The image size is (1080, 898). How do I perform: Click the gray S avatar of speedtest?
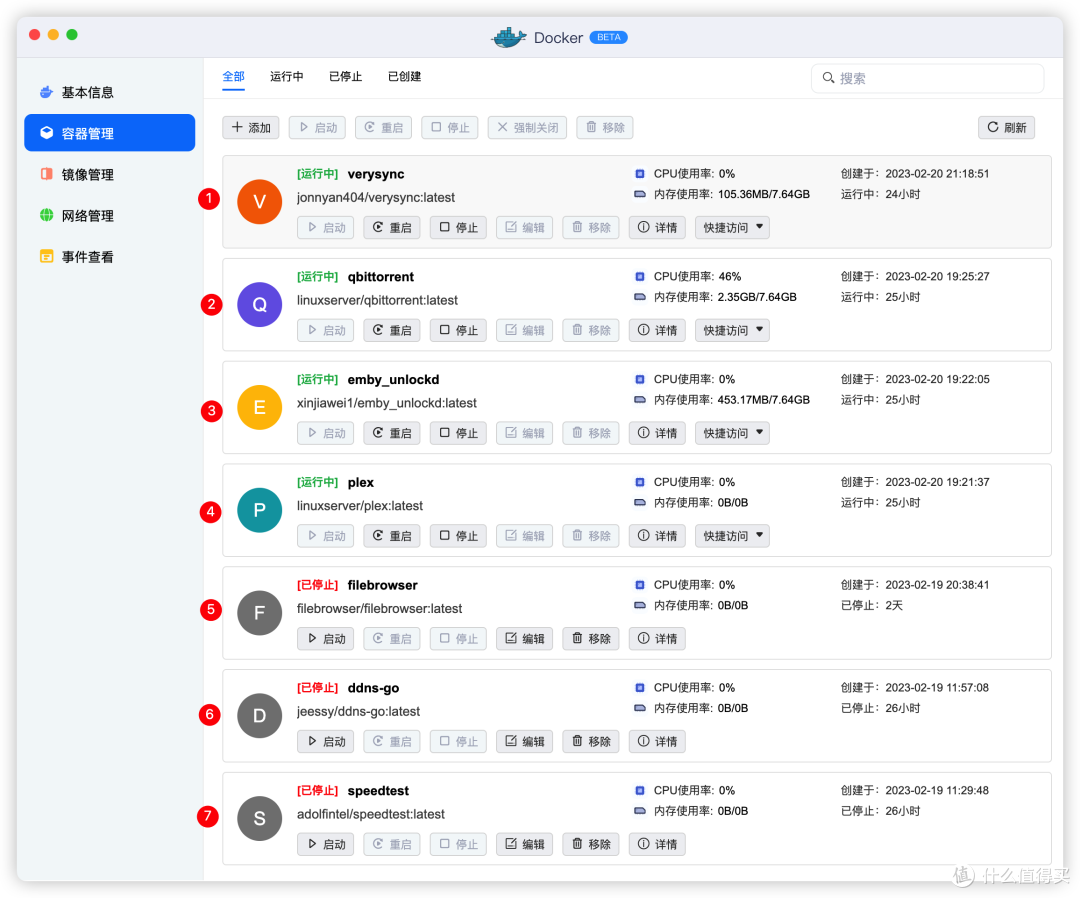(x=260, y=818)
